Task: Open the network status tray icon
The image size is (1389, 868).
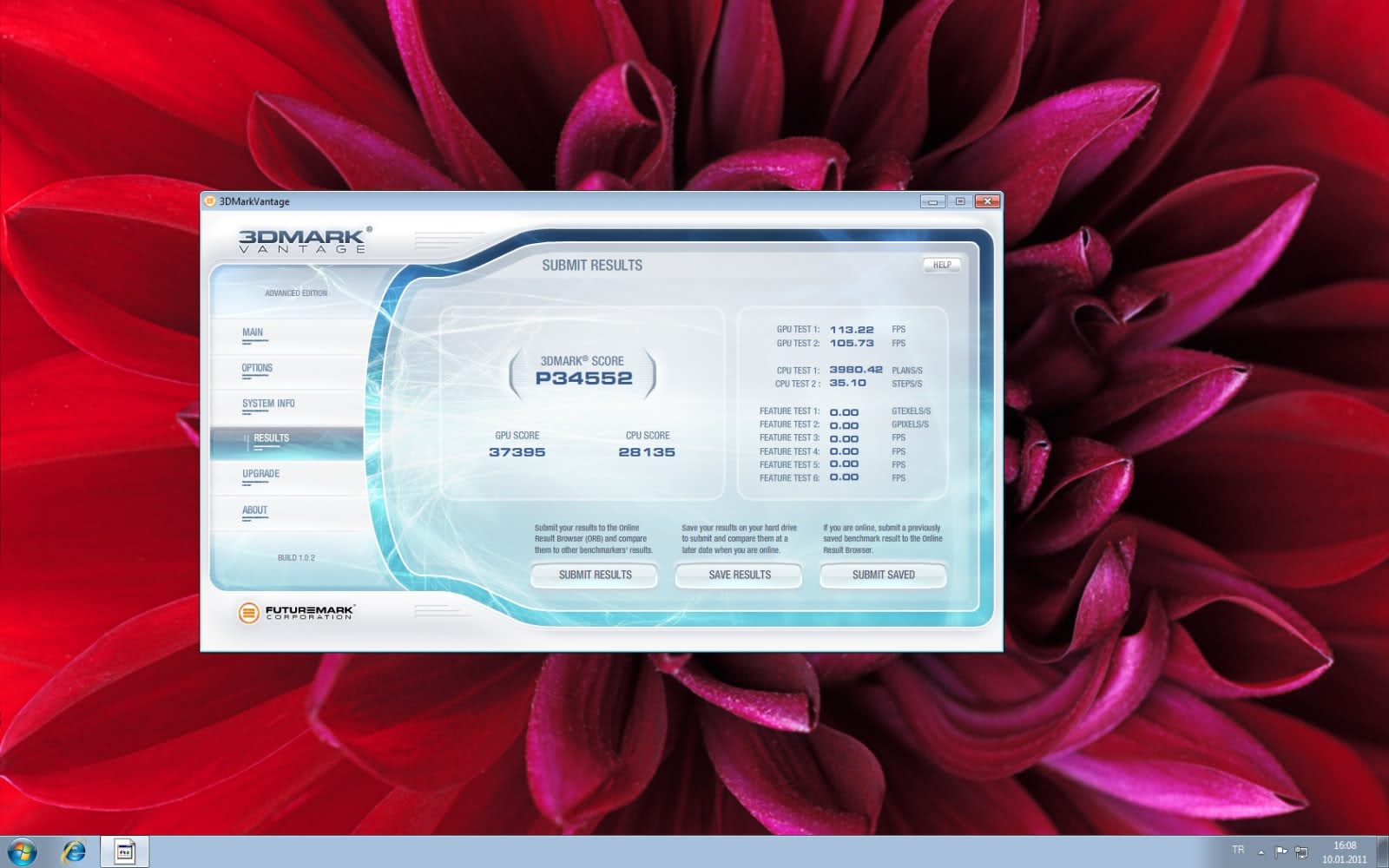Action: (1301, 852)
